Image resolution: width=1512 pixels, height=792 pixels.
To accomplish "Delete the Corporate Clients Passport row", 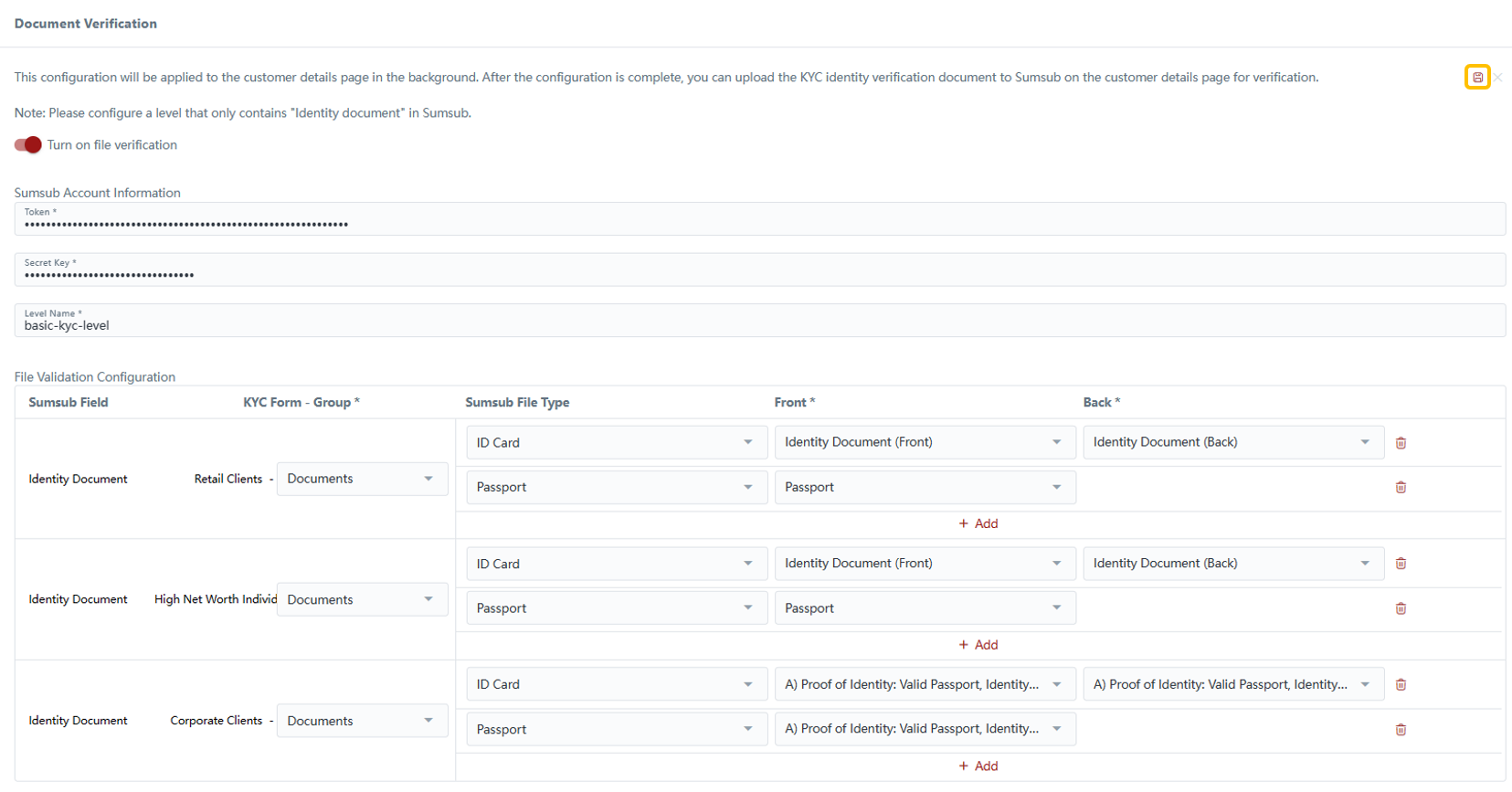I will point(1401,730).
